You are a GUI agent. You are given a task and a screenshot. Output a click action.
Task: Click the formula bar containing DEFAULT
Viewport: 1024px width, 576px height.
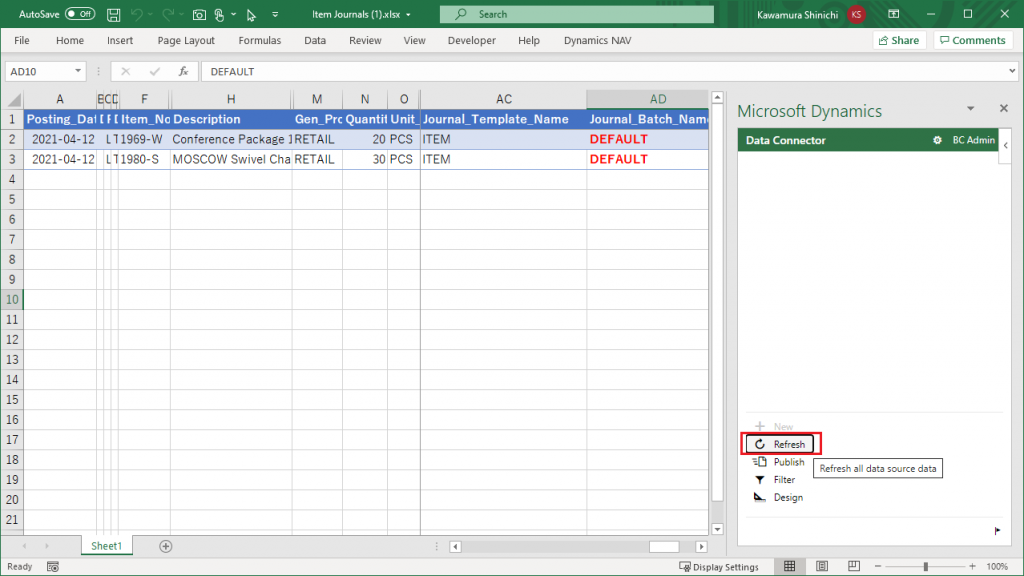pos(608,71)
